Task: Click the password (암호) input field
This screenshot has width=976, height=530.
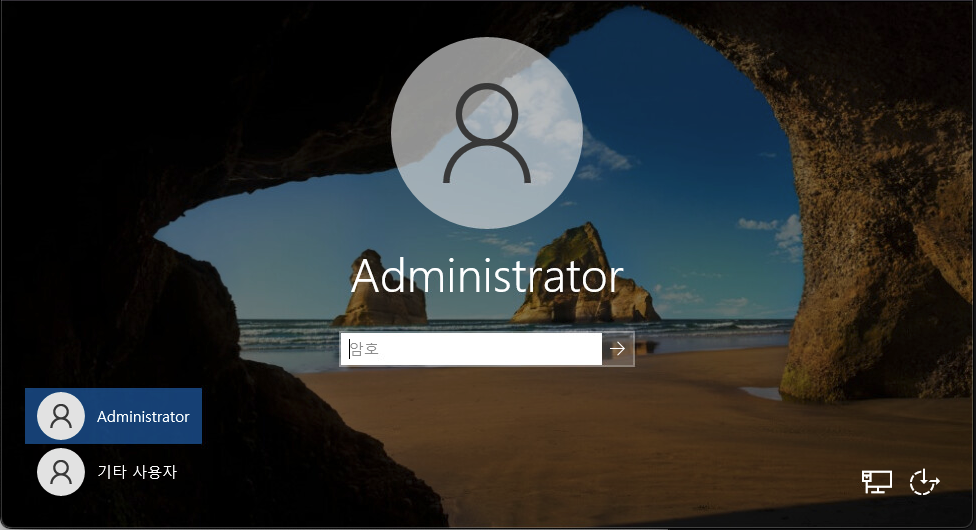Action: point(471,349)
